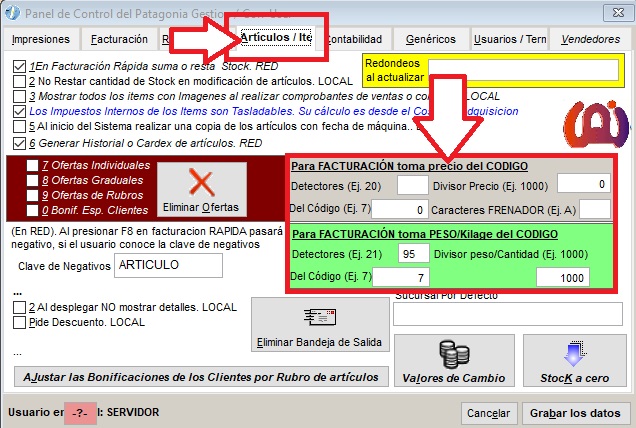Select the Artículos / Items tab
The height and width of the screenshot is (428, 636).
tap(276, 37)
